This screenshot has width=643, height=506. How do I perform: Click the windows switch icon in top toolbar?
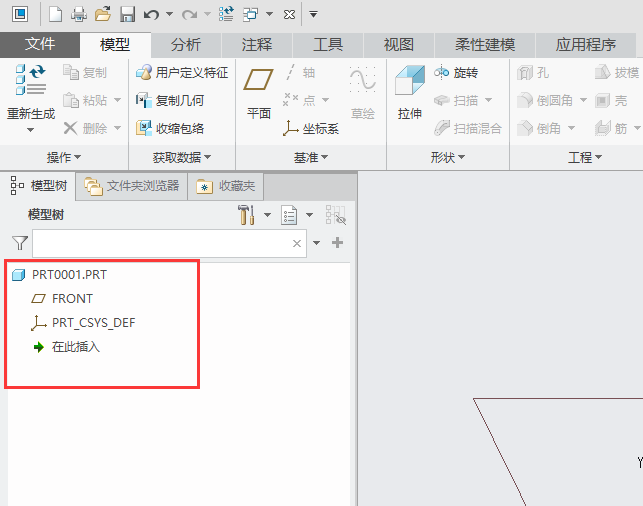pos(251,14)
